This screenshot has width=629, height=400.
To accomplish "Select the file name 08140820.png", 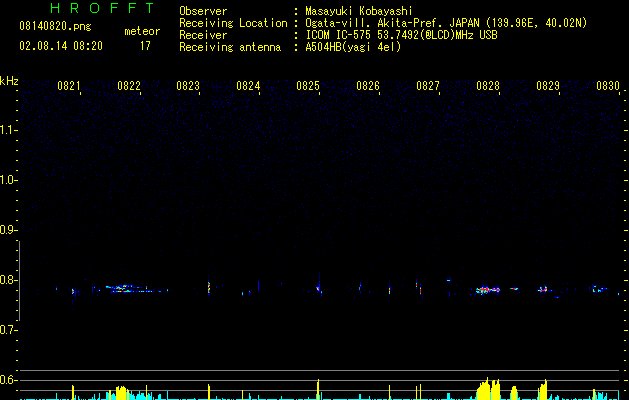I will [55, 26].
